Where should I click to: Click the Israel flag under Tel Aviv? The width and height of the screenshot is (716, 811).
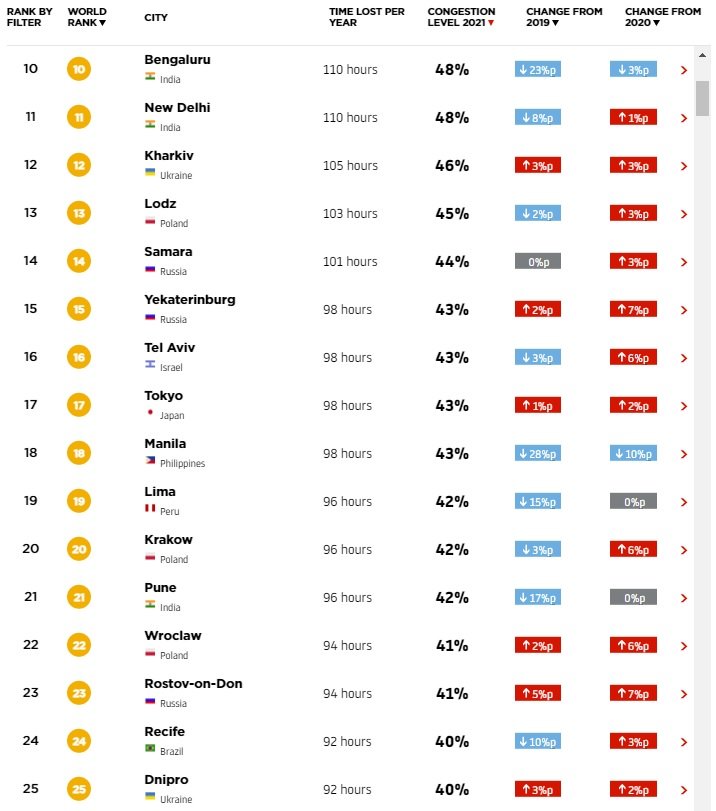[x=150, y=365]
